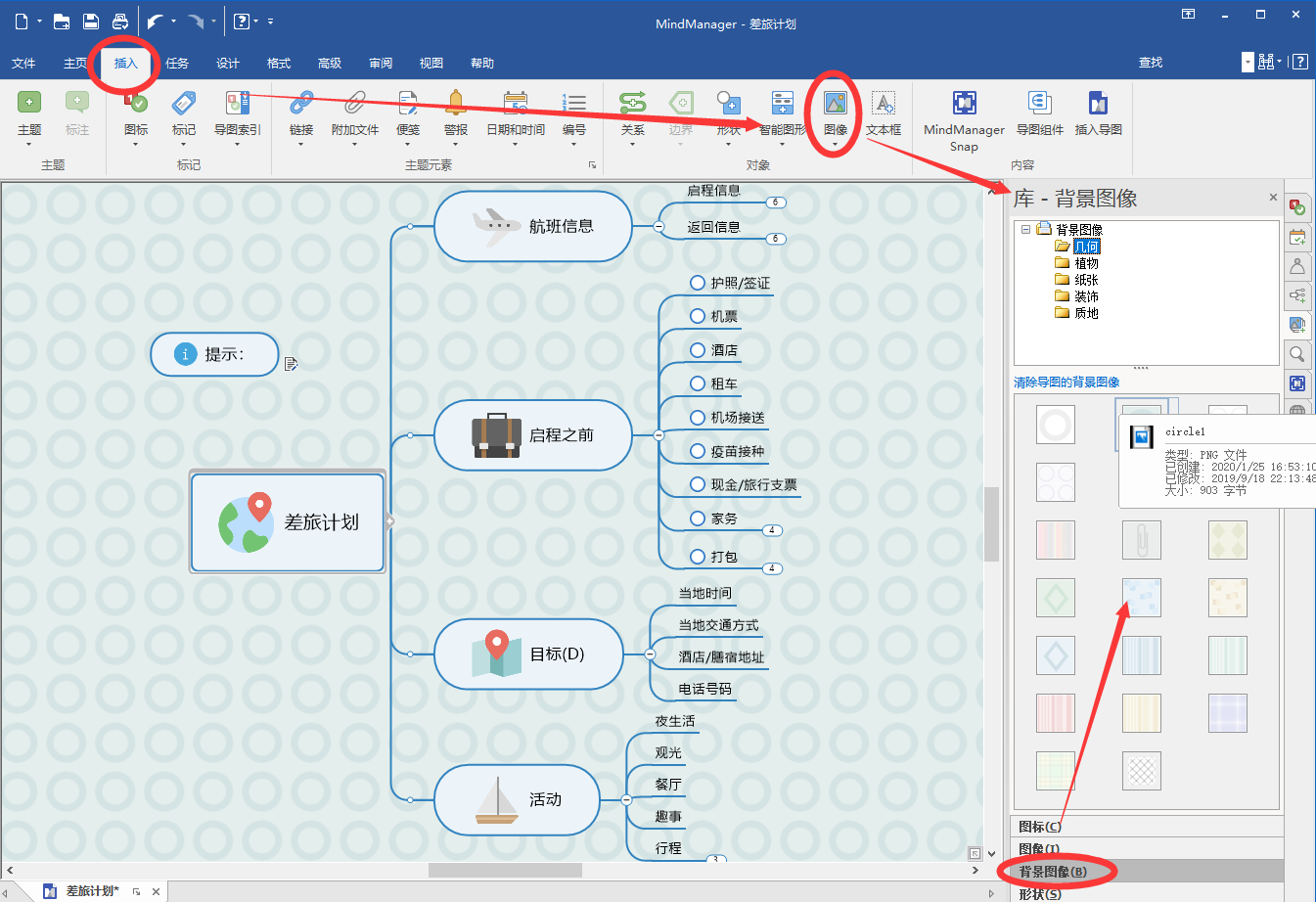The width and height of the screenshot is (1316, 902).
Task: Open the 导图索引 map index
Action: [x=238, y=113]
